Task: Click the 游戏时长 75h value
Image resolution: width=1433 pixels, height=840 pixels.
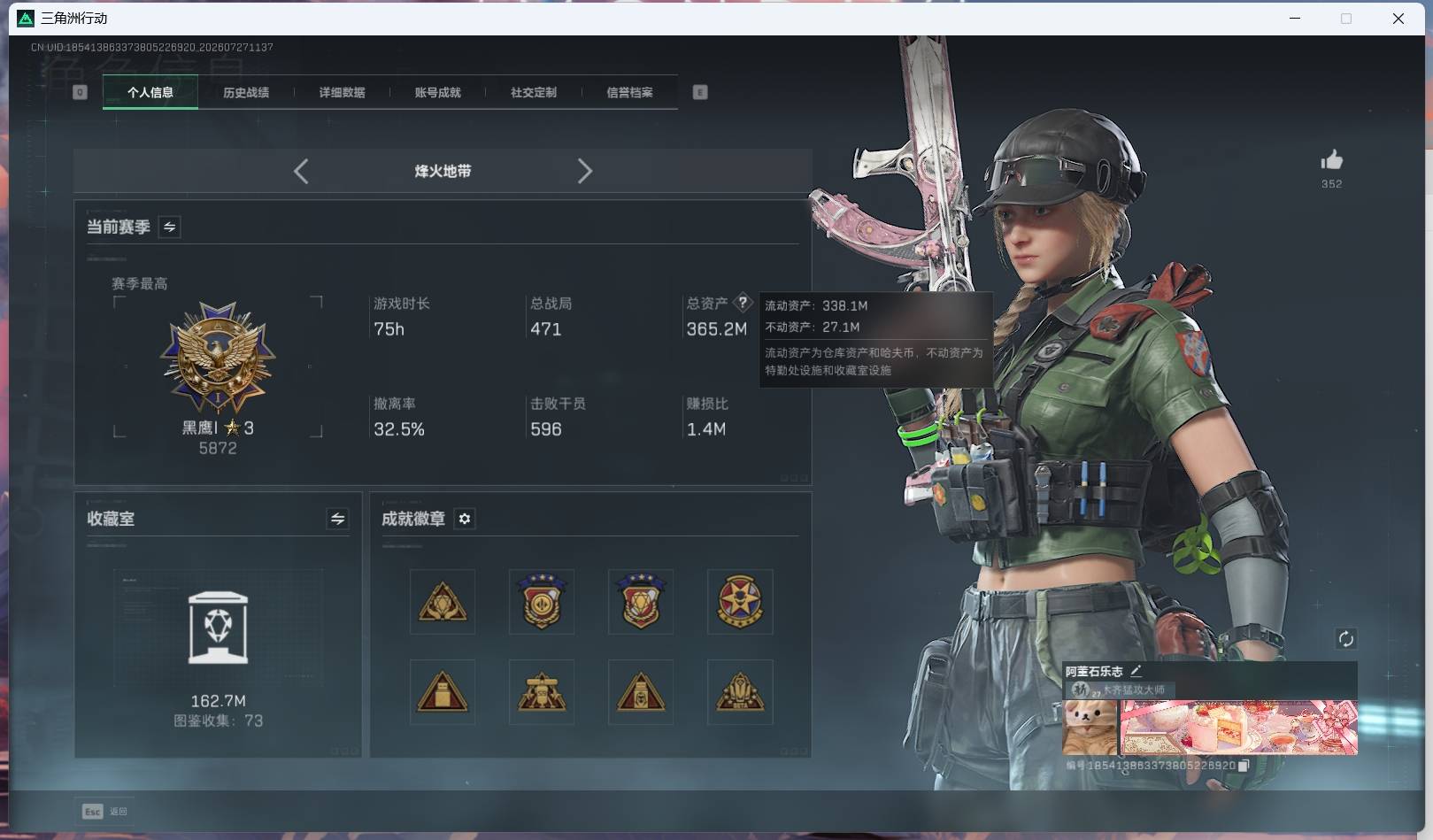Action: click(389, 329)
